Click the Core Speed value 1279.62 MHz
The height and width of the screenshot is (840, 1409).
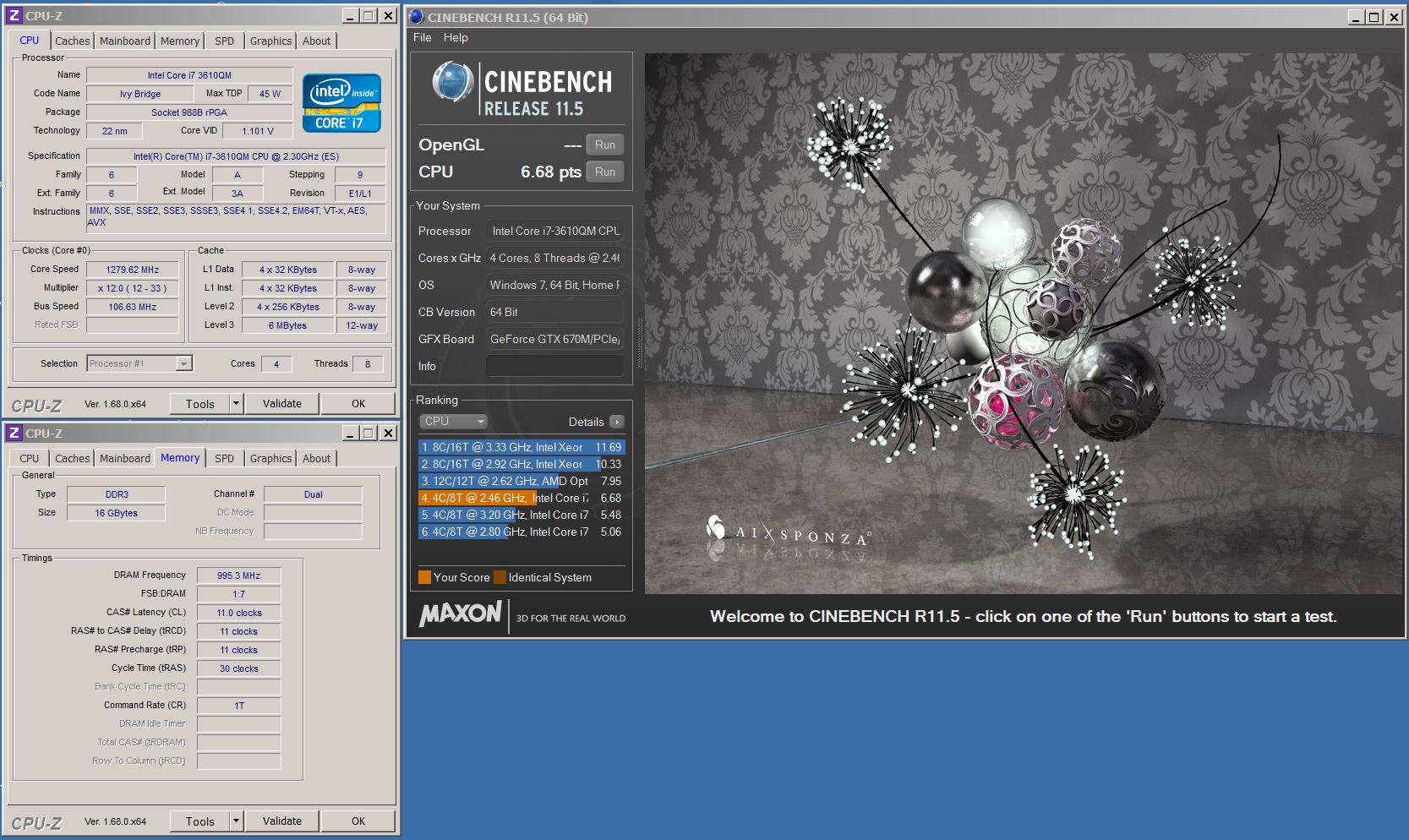pos(133,270)
